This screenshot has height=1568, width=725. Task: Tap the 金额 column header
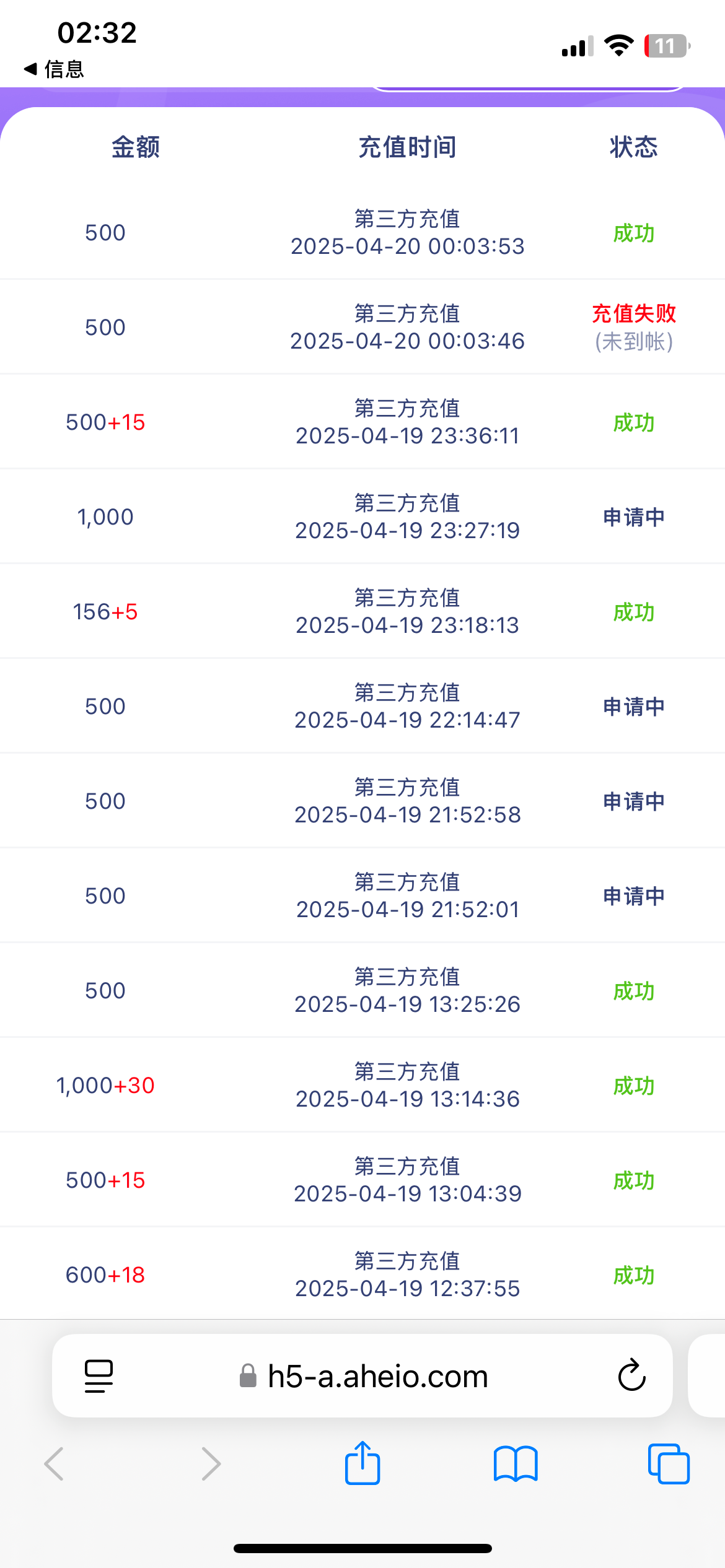pyautogui.click(x=136, y=147)
